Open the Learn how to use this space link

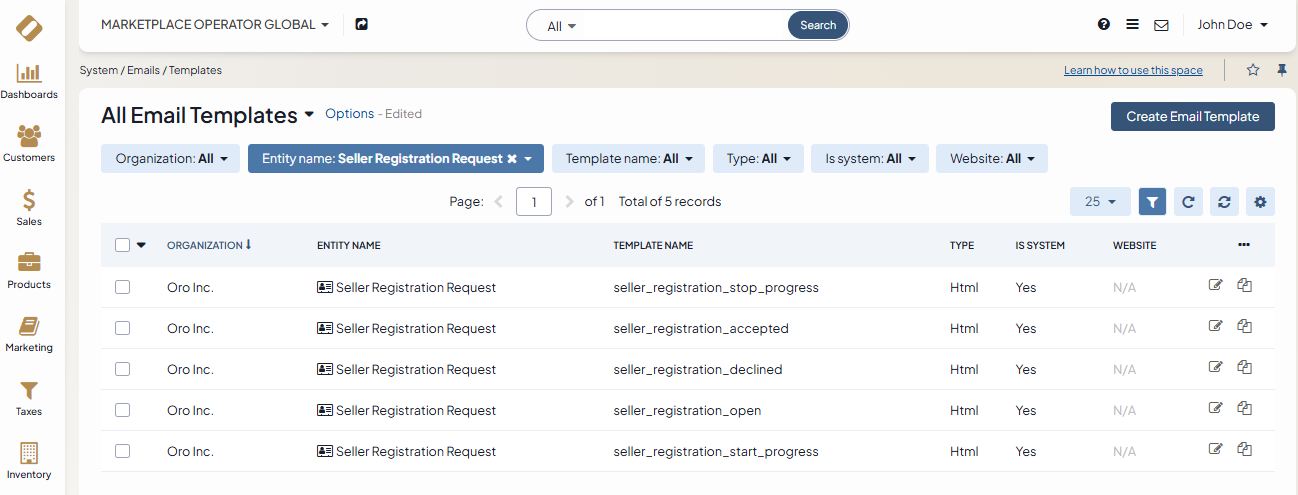coord(1133,70)
